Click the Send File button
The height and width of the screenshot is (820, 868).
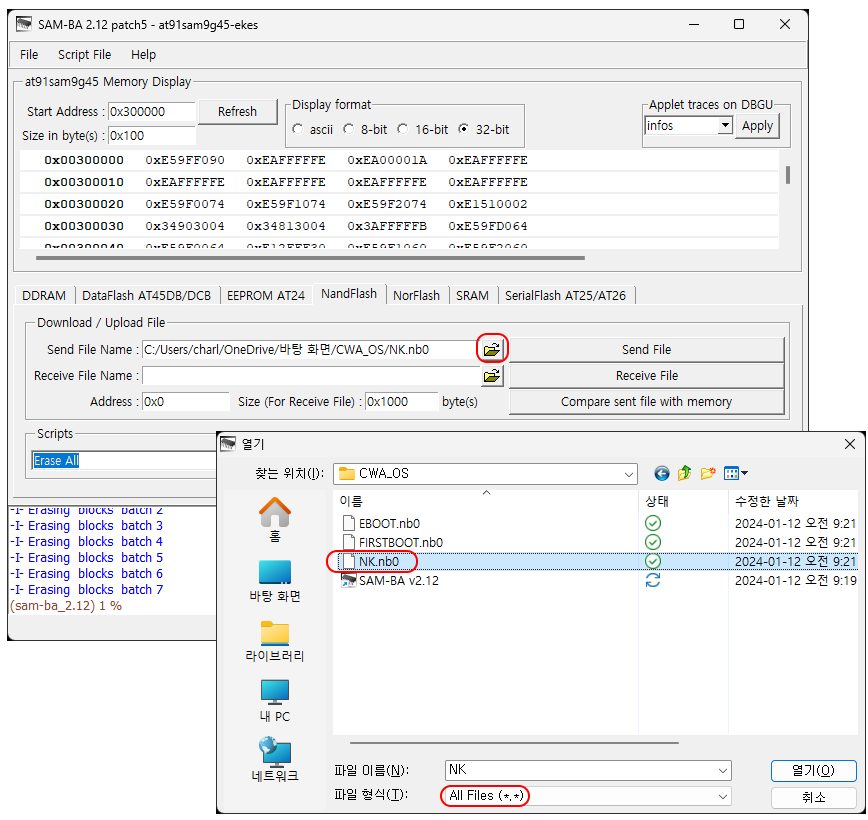pos(646,350)
